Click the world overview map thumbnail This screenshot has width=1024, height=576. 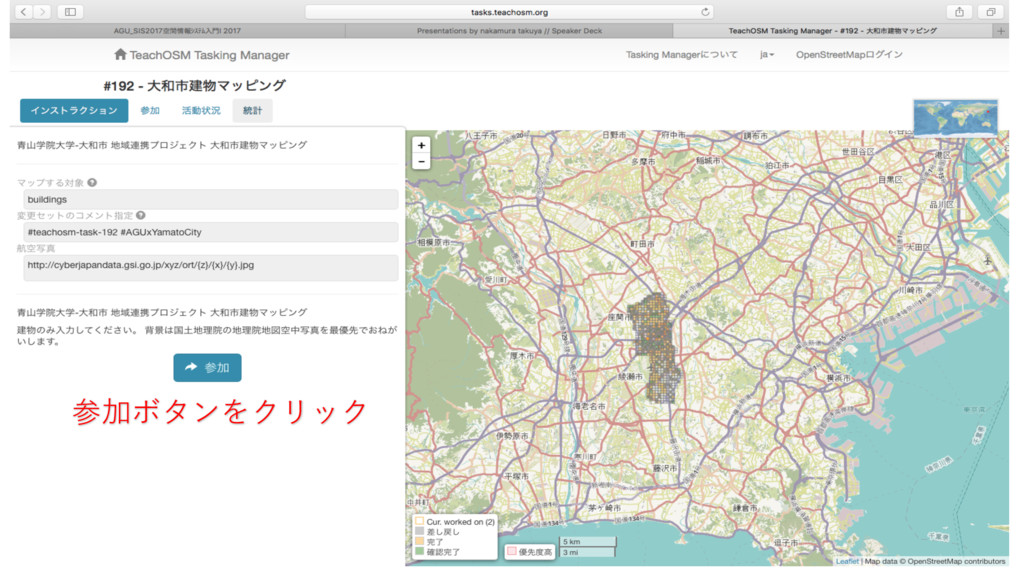(955, 117)
